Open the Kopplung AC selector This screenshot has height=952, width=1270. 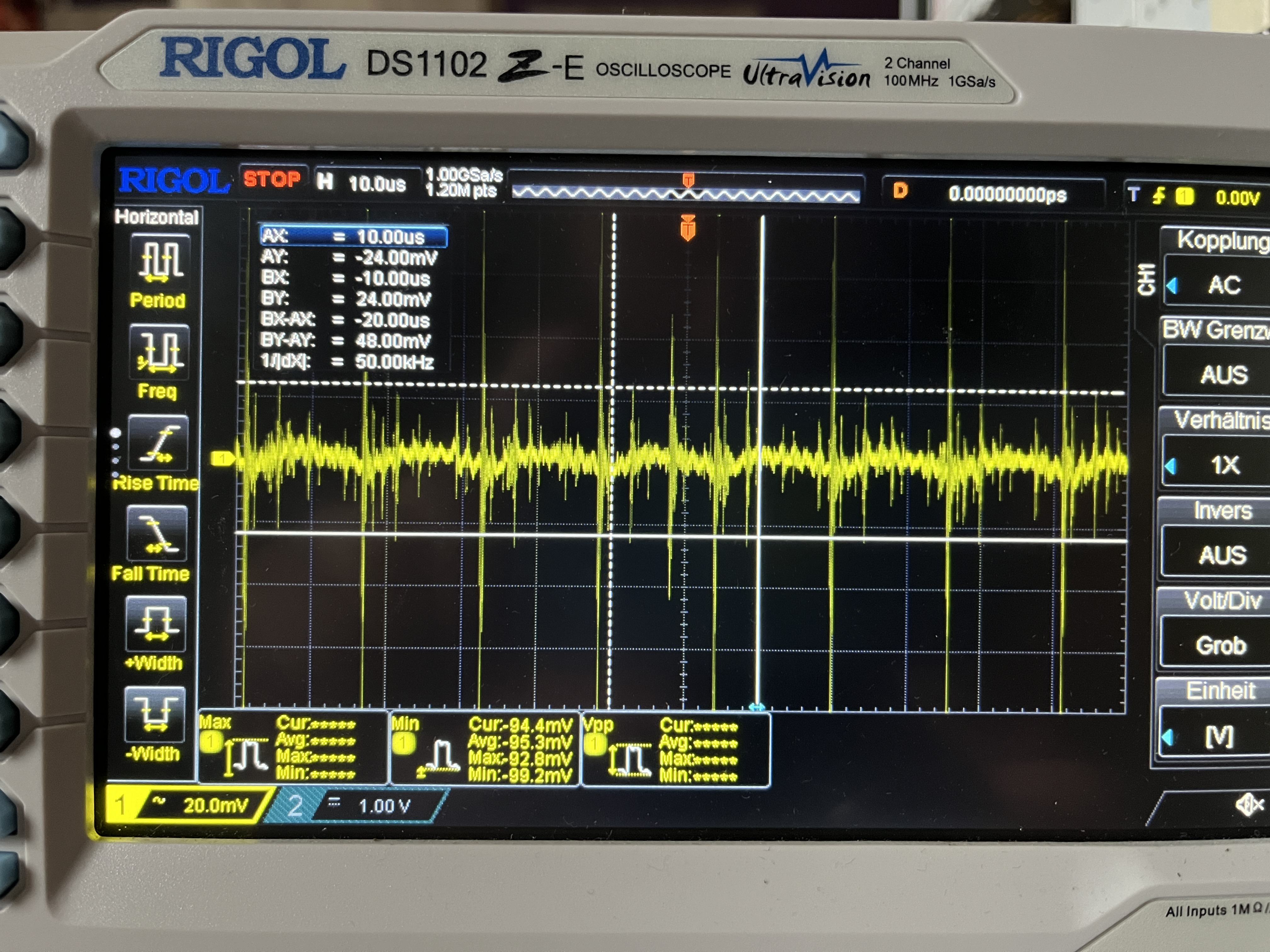pos(1223,285)
